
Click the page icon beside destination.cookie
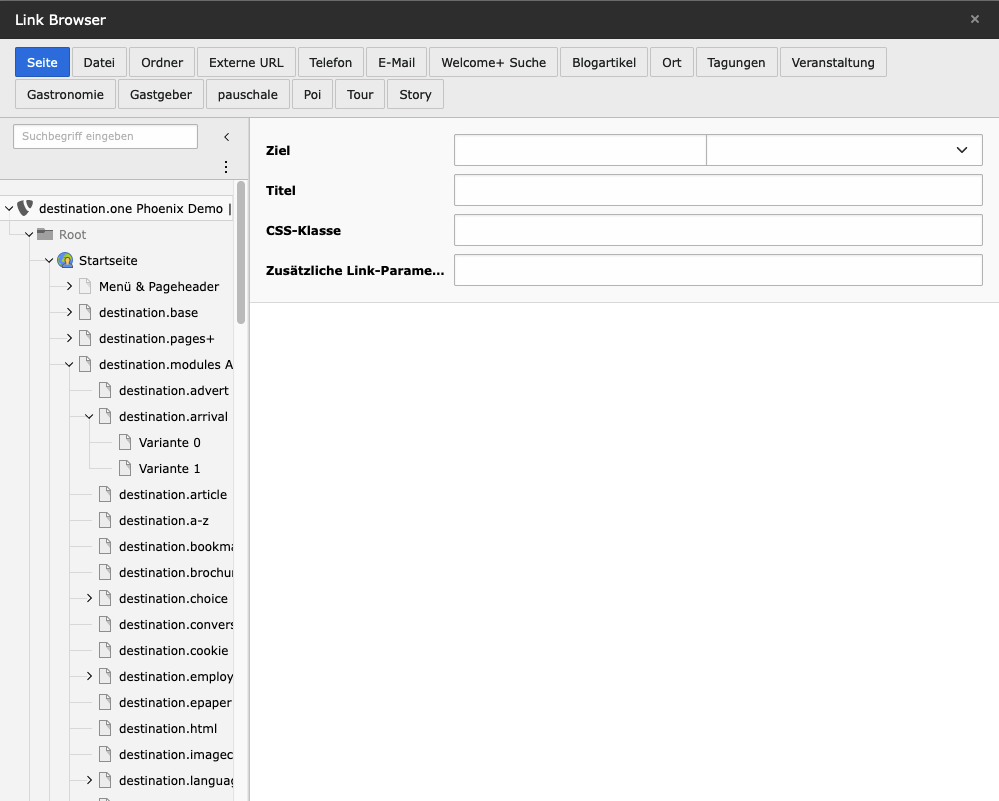tap(105, 651)
